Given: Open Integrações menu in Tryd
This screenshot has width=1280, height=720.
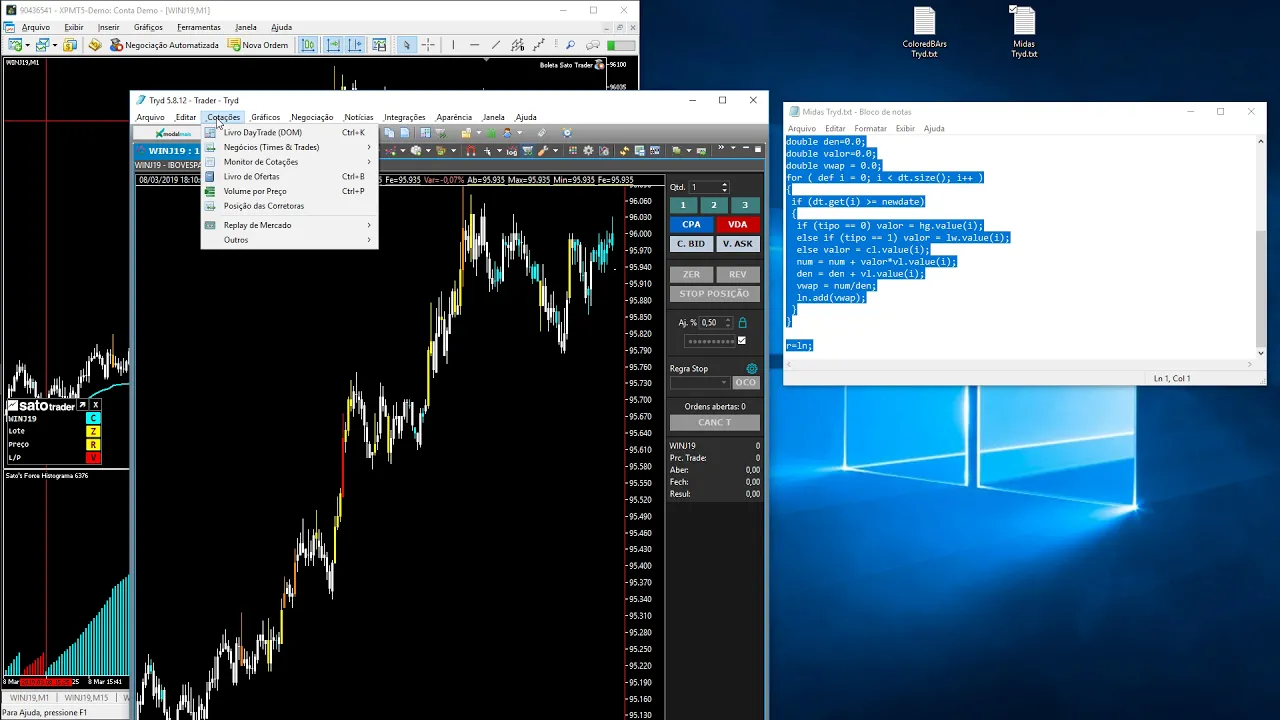Looking at the screenshot, I should (404, 117).
